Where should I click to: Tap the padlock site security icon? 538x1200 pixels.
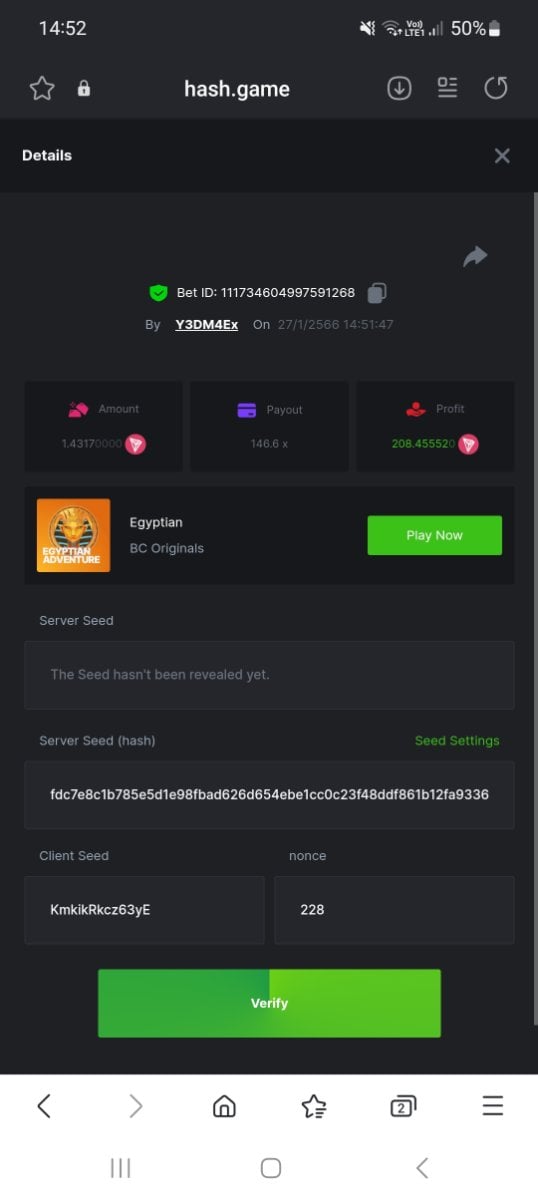pos(84,89)
